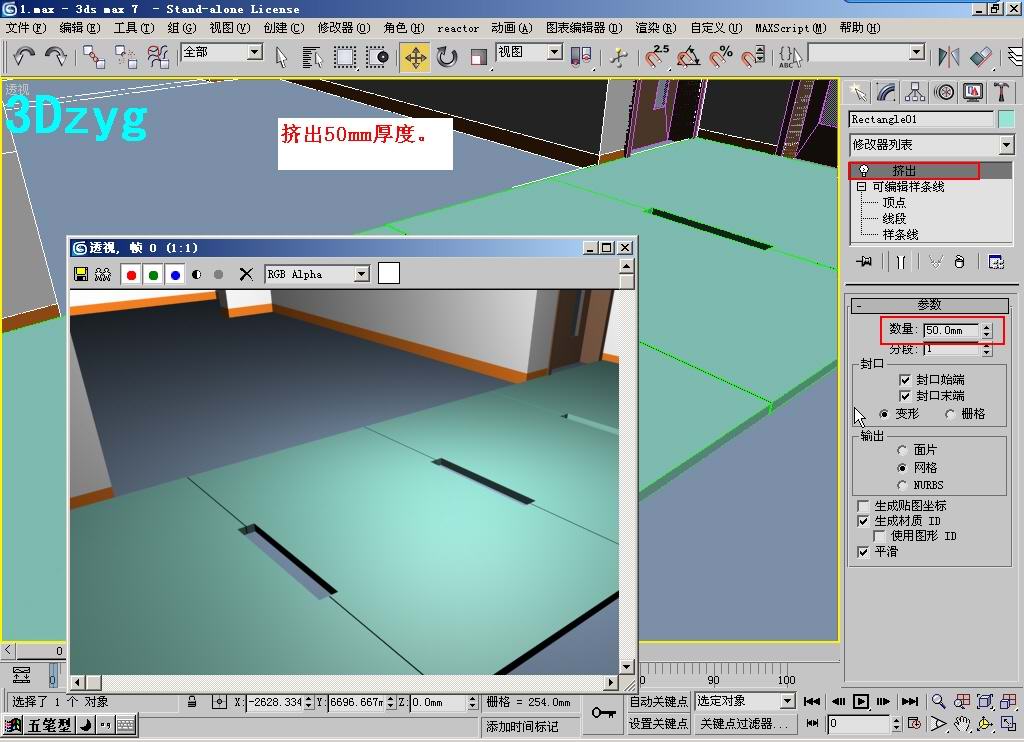This screenshot has width=1024, height=742.
Task: Enable blue channel in render window
Action: tap(175, 275)
